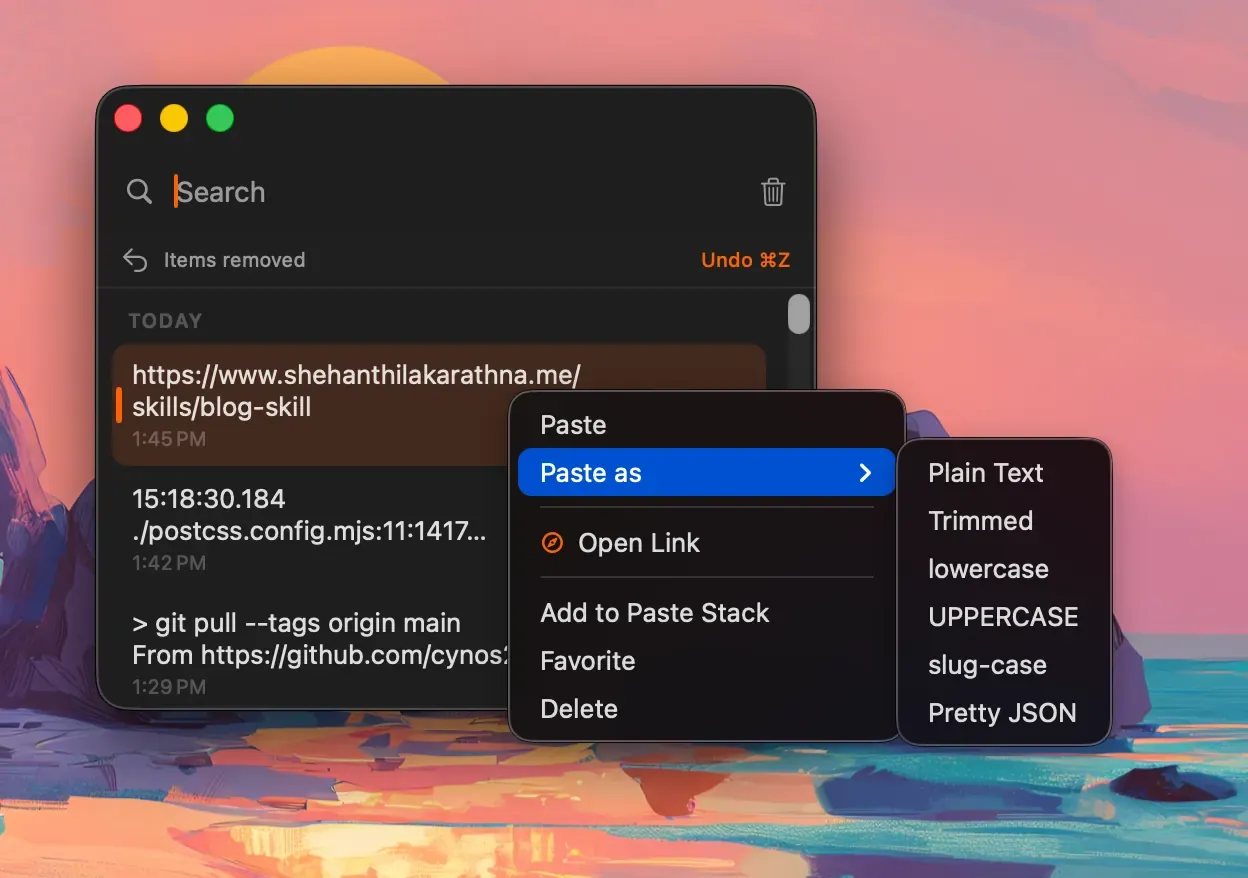Click the 1:45 PM timestamp

pos(169,439)
